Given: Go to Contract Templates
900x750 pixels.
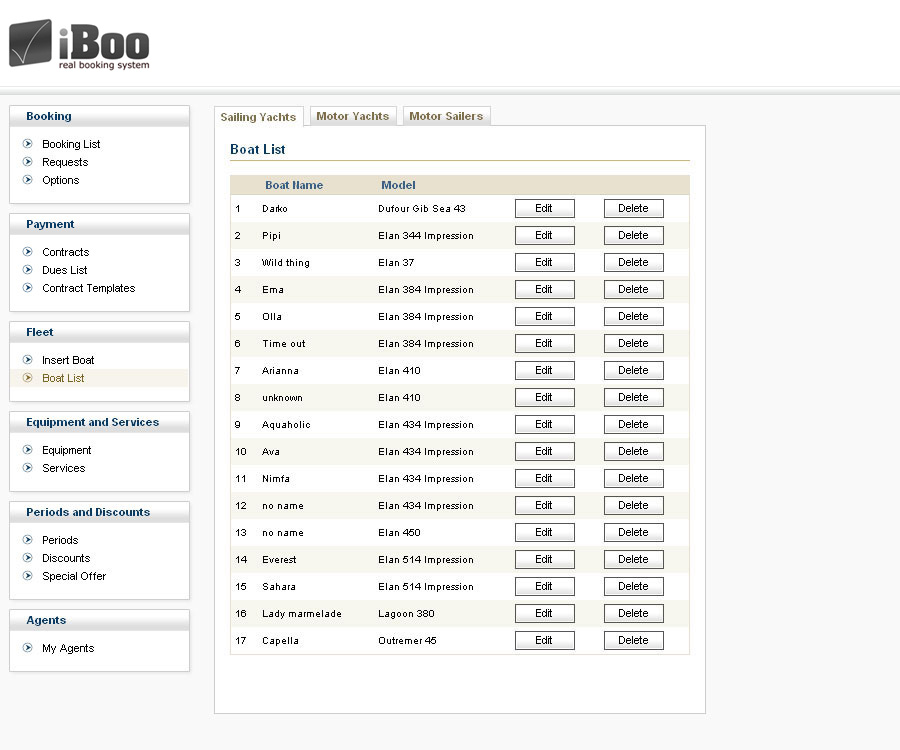Looking at the screenshot, I should coord(88,288).
